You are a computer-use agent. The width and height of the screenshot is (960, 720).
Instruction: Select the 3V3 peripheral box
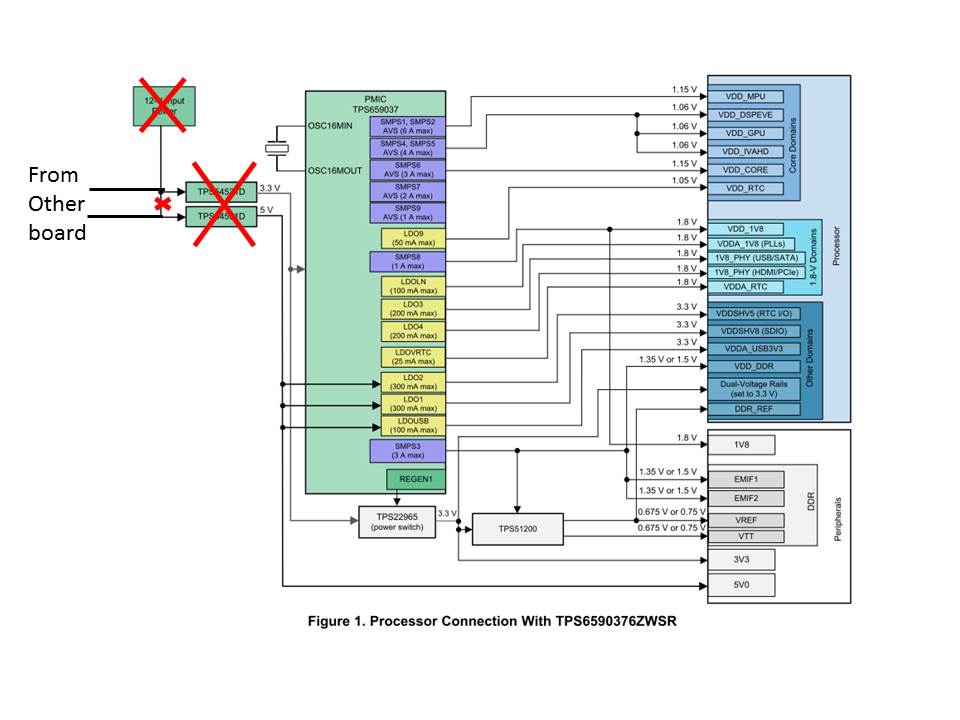pyautogui.click(x=741, y=560)
